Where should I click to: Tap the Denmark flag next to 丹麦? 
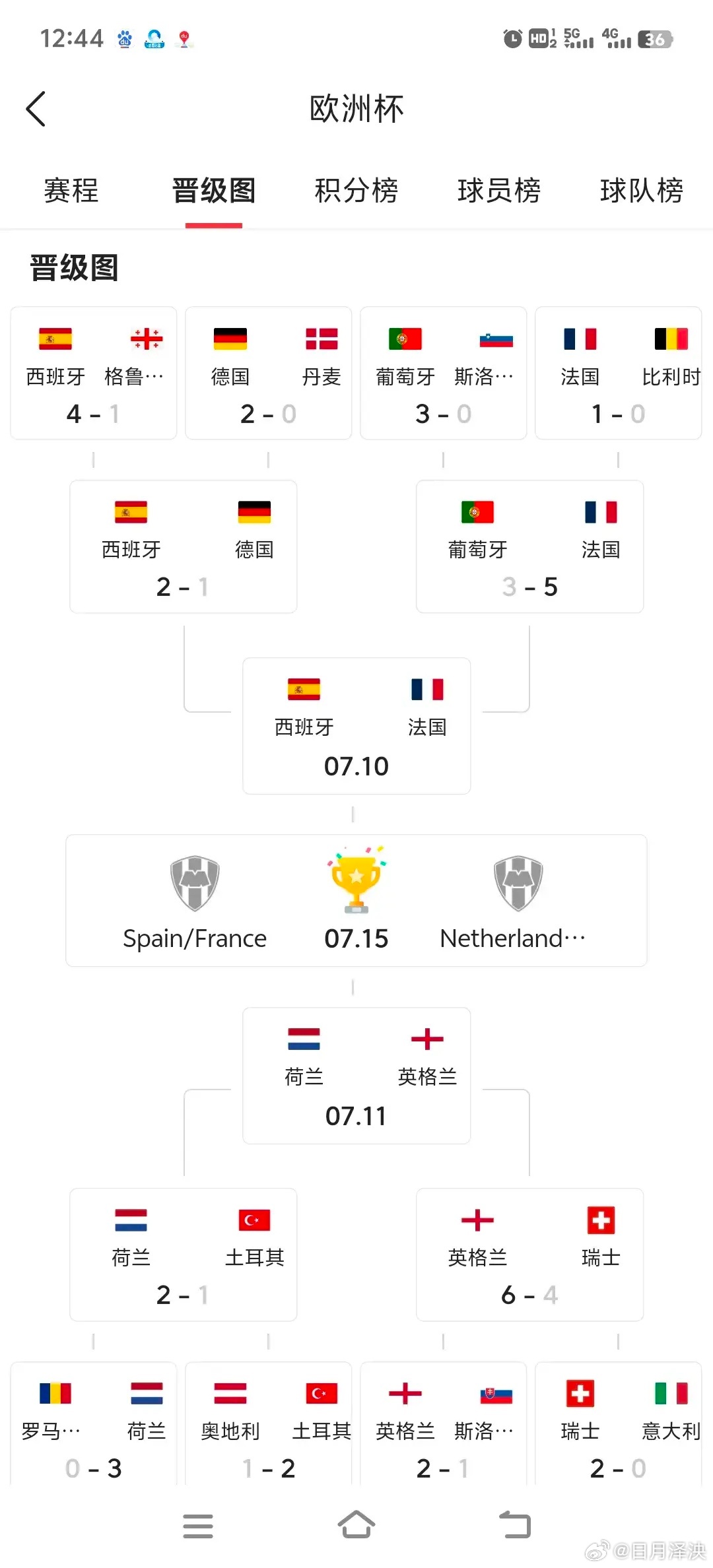(322, 339)
